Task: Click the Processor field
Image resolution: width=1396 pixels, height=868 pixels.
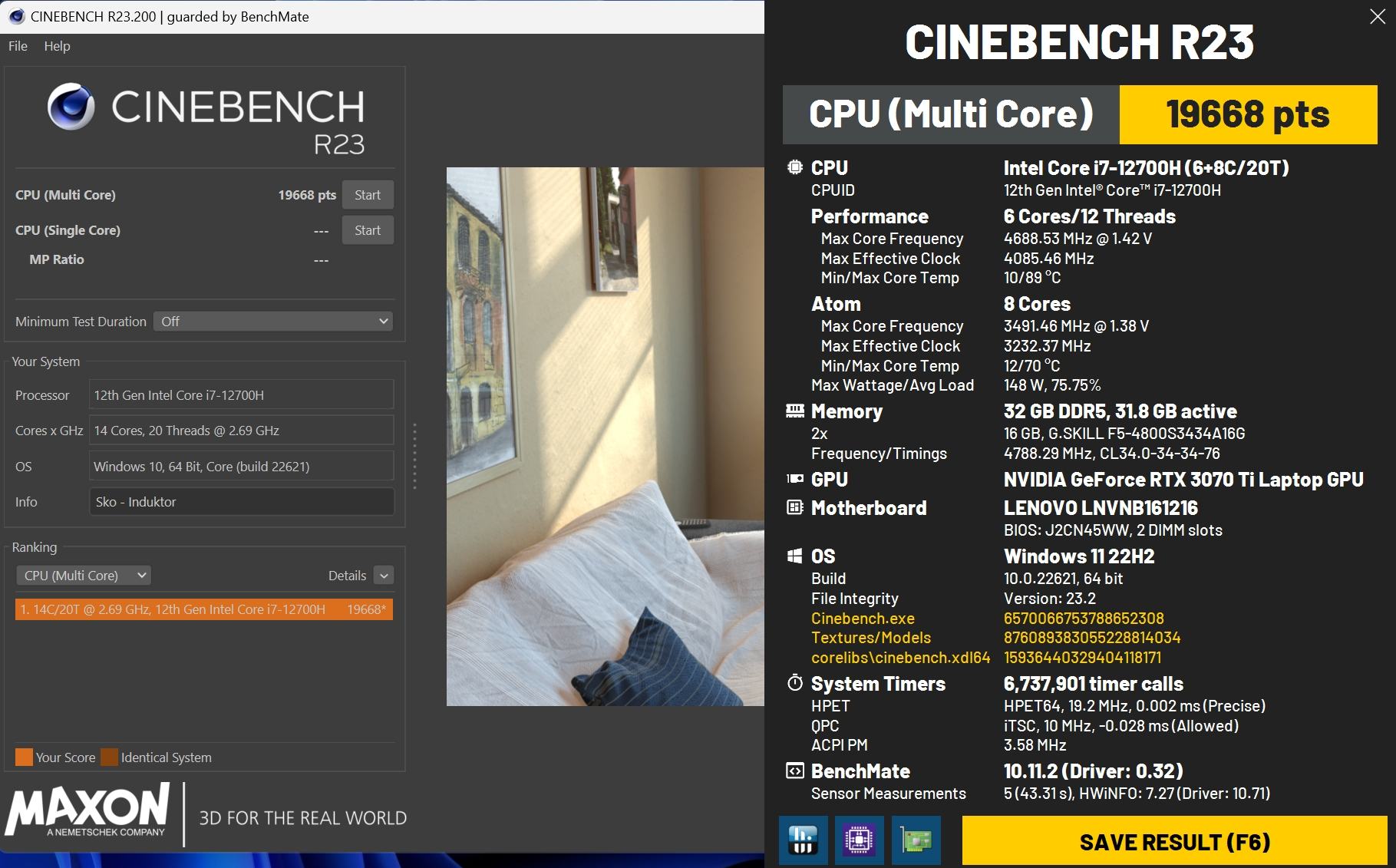Action: click(x=241, y=395)
